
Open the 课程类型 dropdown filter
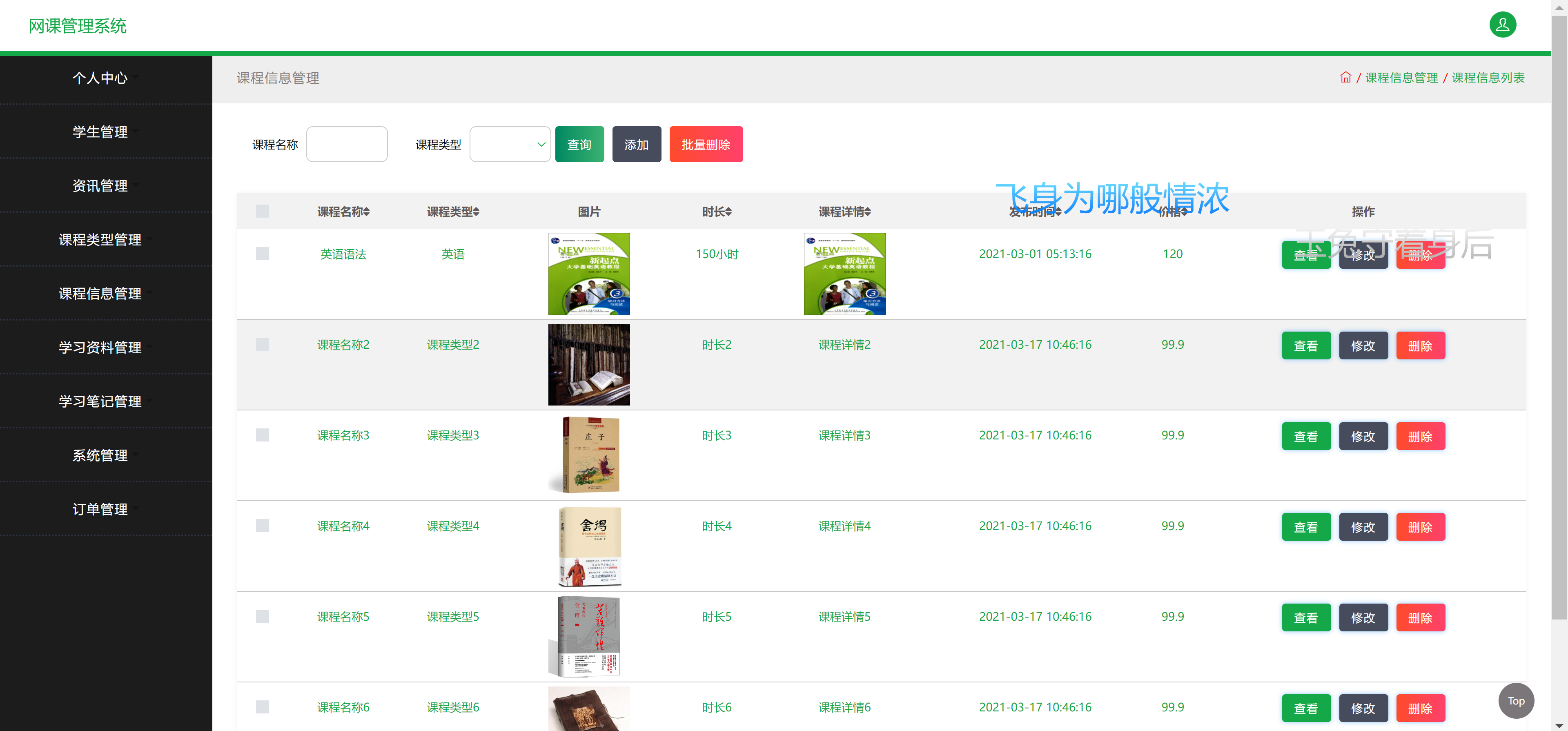pyautogui.click(x=510, y=144)
